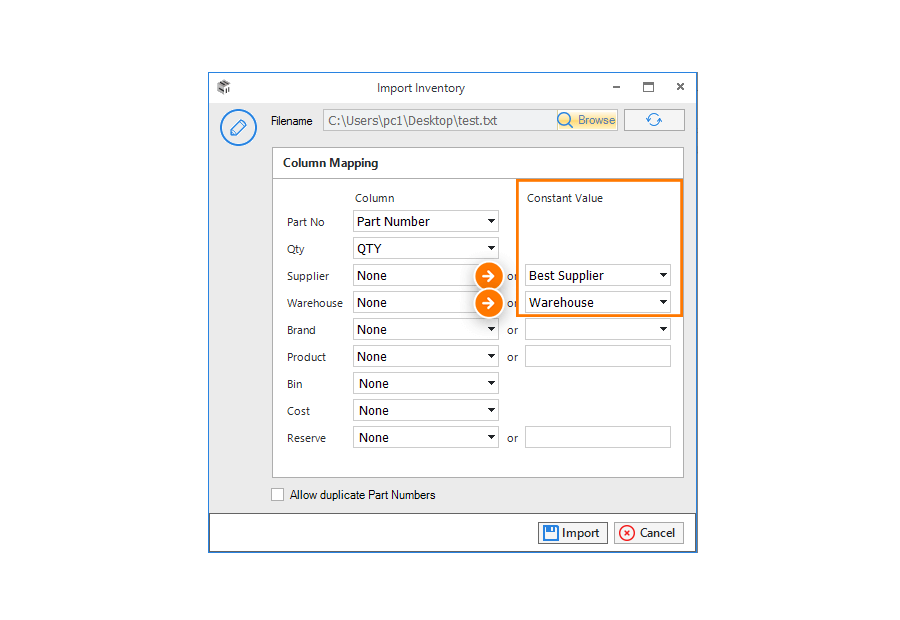Click the Constant Value column label
Viewport: 900px width, 620px height.
coord(565,198)
